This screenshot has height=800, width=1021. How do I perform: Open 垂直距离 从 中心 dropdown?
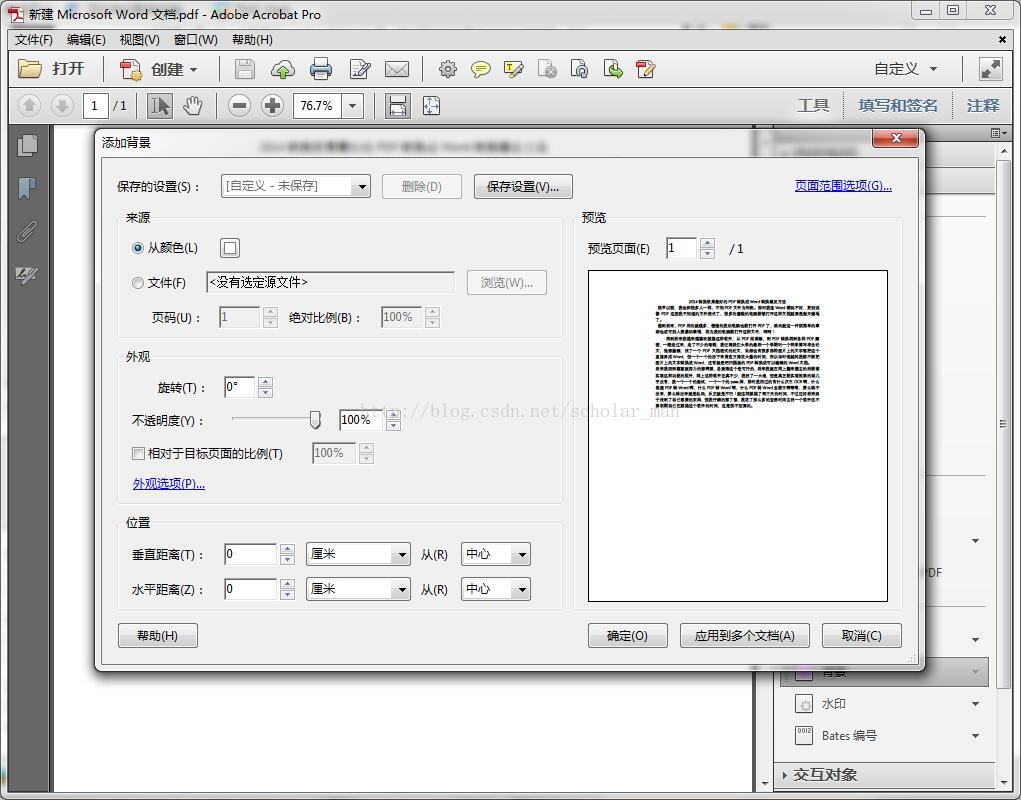pos(496,555)
